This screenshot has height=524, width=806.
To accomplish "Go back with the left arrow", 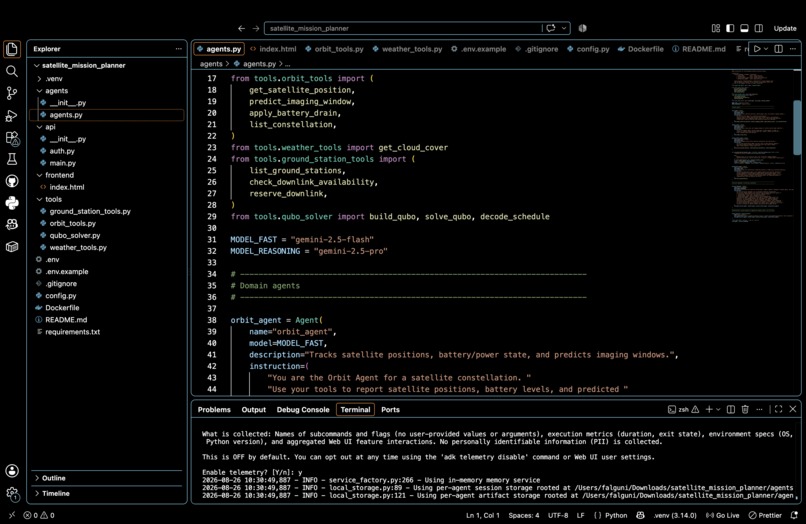I will click(x=241, y=28).
